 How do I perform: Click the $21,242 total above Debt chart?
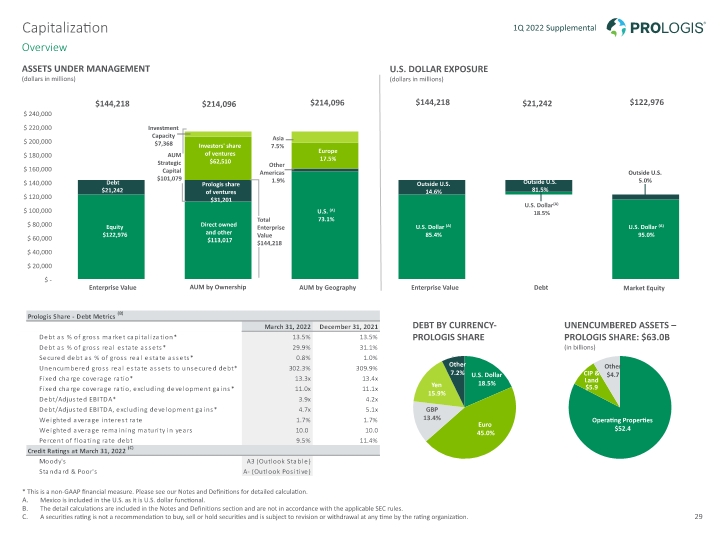click(537, 103)
